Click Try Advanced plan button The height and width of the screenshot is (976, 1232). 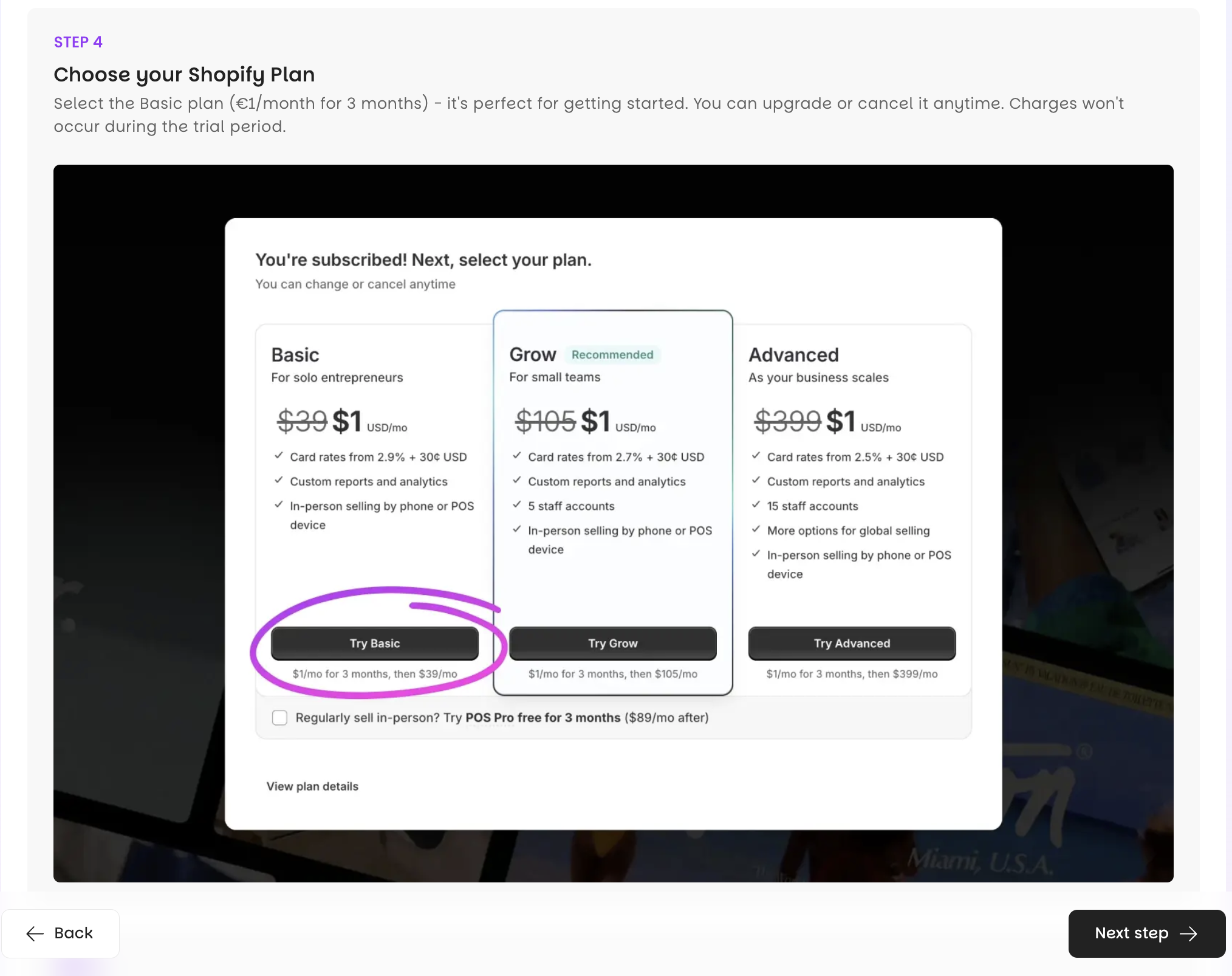tap(852, 643)
